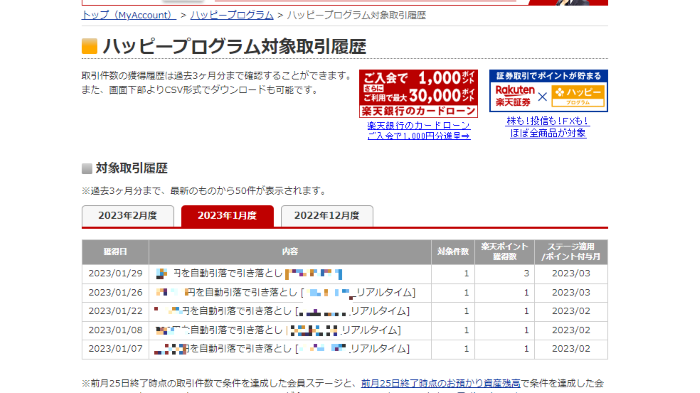Click the Rakuten 楽天証券 × ハッピー banner
700x393 pixels.
(x=548, y=90)
